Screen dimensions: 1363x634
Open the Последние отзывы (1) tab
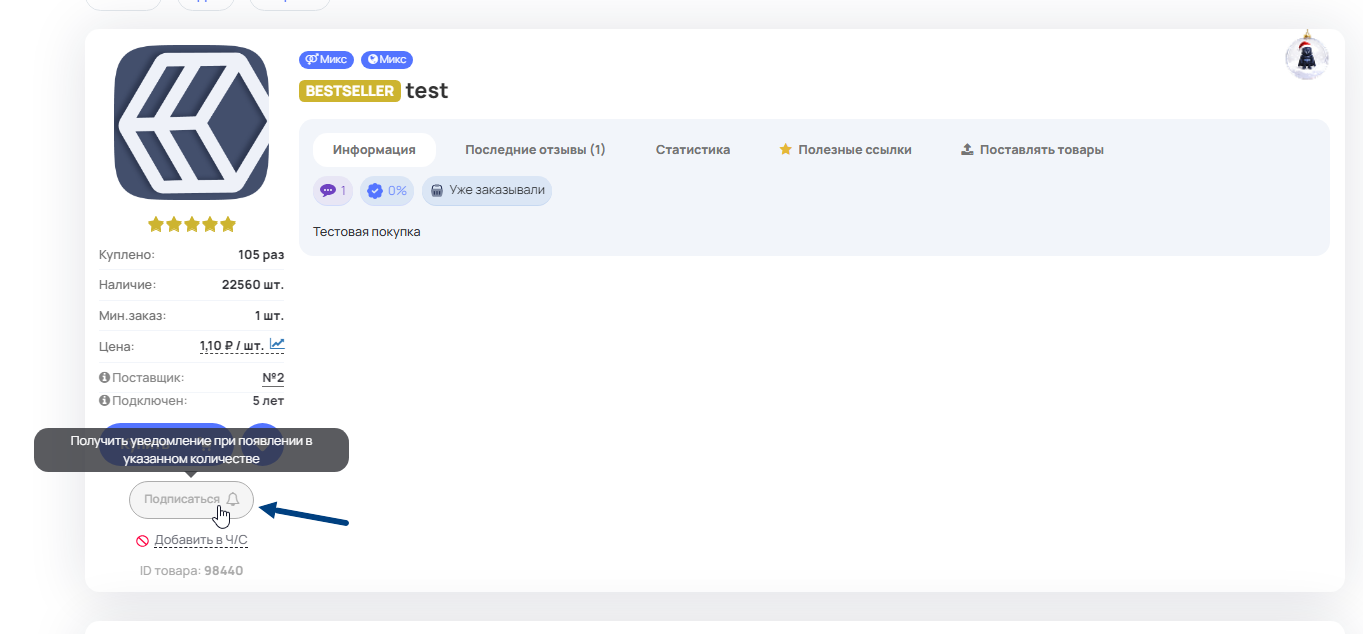(x=535, y=150)
